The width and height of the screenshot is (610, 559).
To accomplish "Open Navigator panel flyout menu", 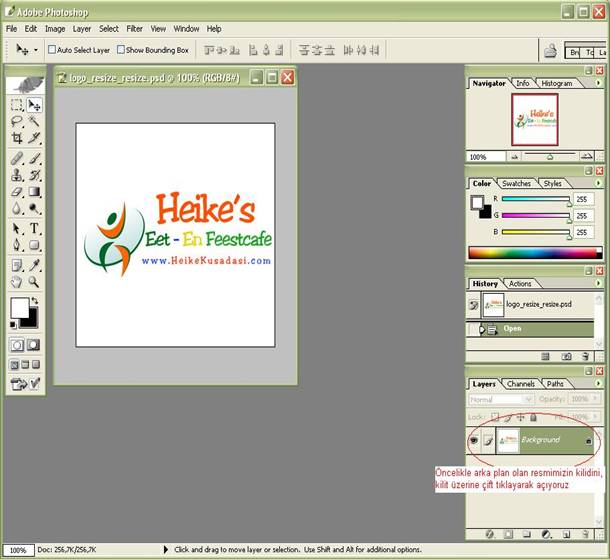I will click(598, 82).
